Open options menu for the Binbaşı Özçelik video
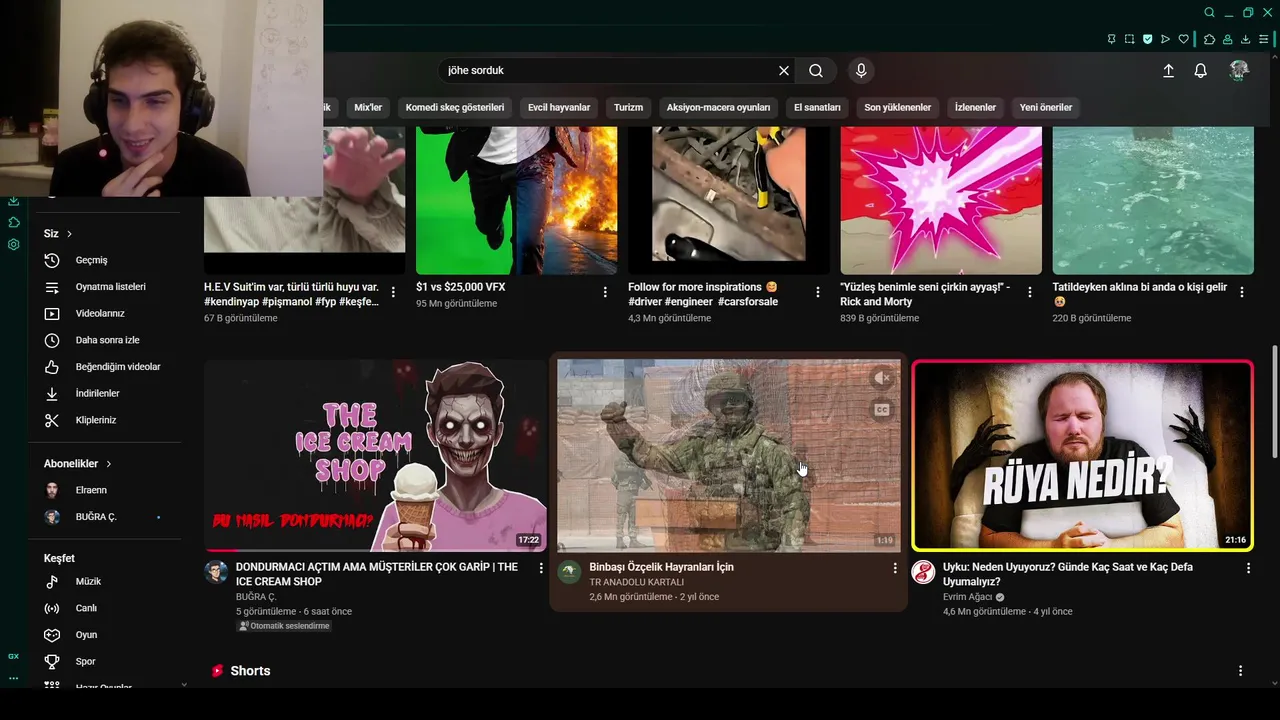Viewport: 1280px width, 720px height. [895, 568]
